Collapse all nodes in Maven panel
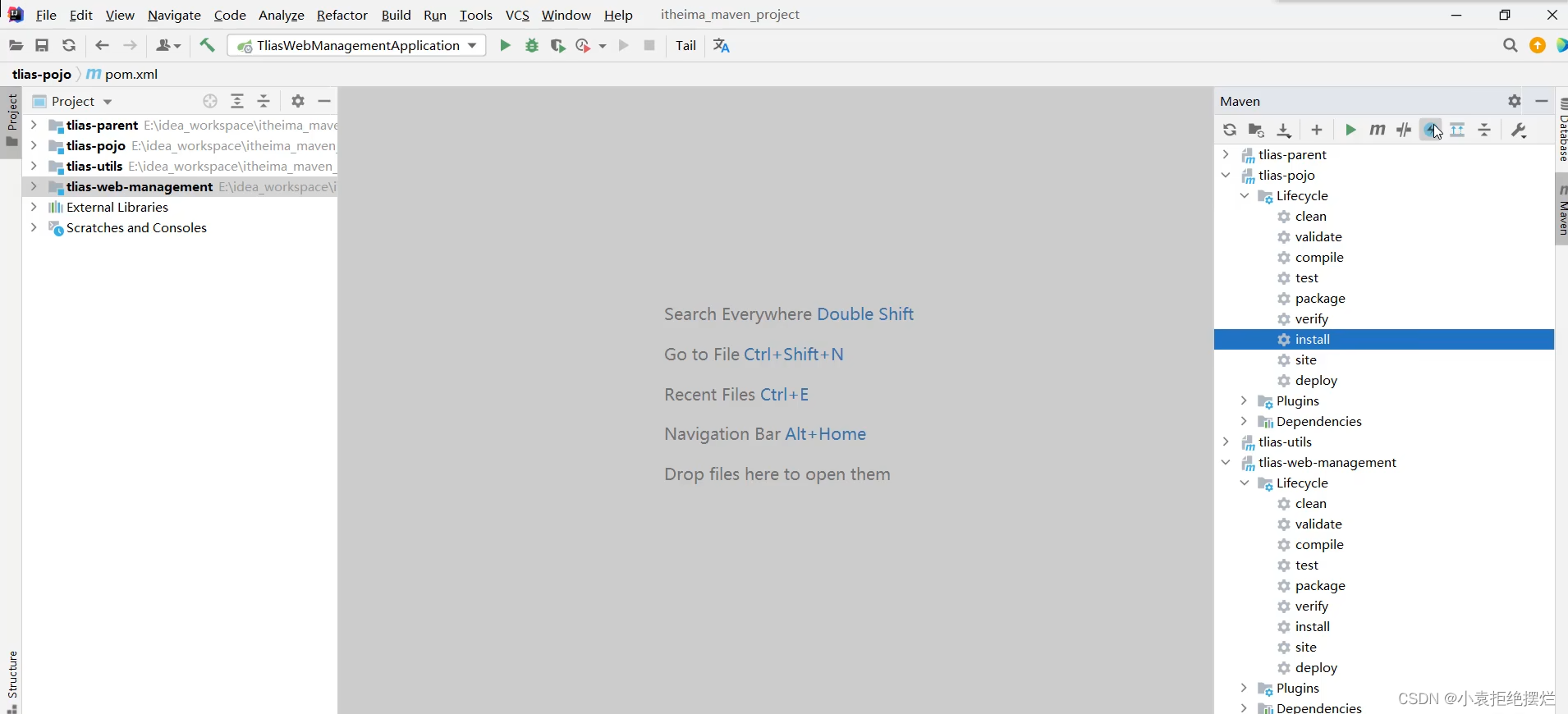Viewport: 1568px width, 714px height. (1484, 130)
